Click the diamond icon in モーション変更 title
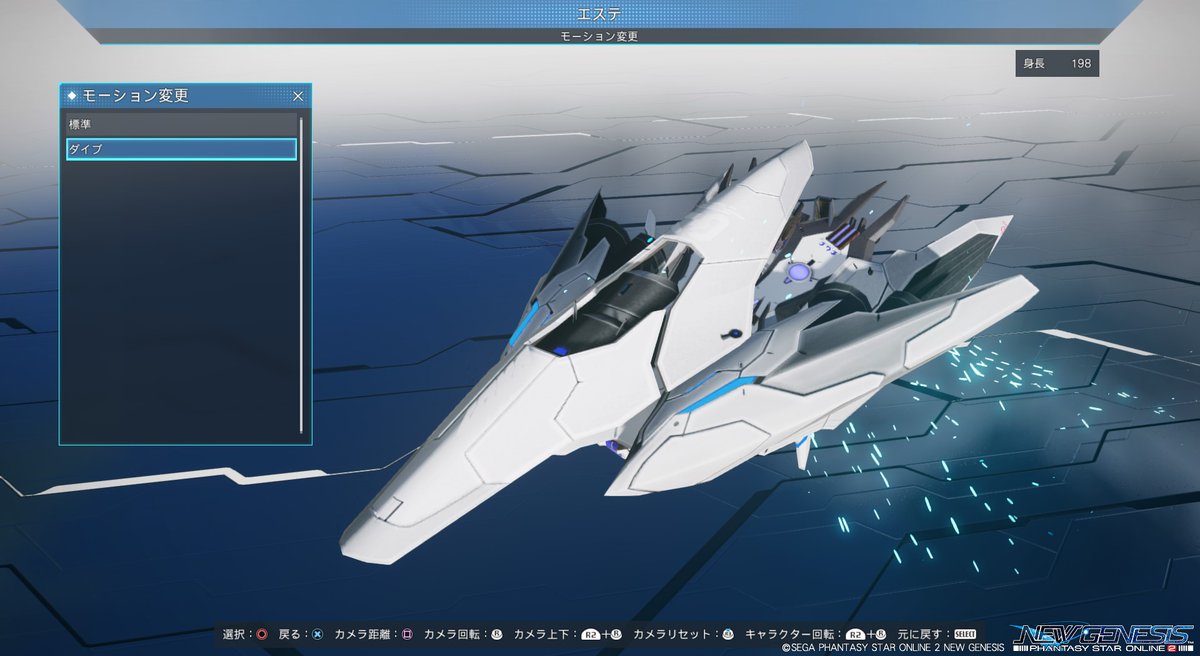This screenshot has height=656, width=1200. tap(71, 96)
